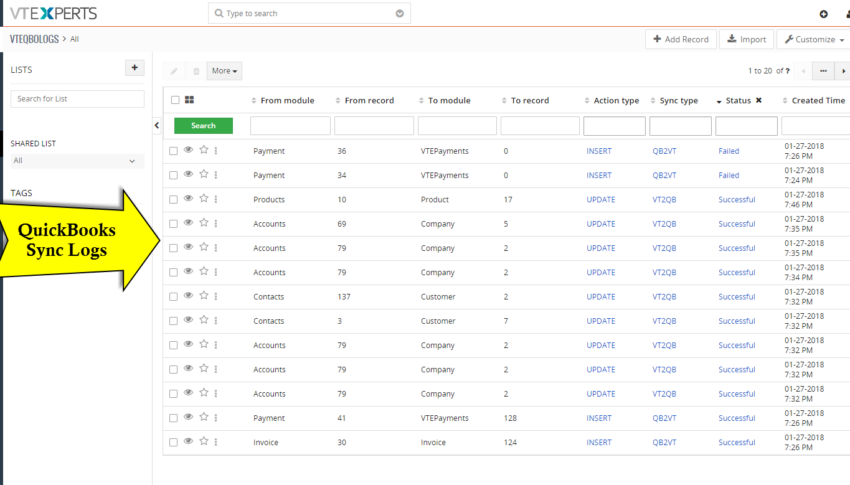Star the Payment 41 row
Viewport: 850px width, 485px height.
(204, 417)
